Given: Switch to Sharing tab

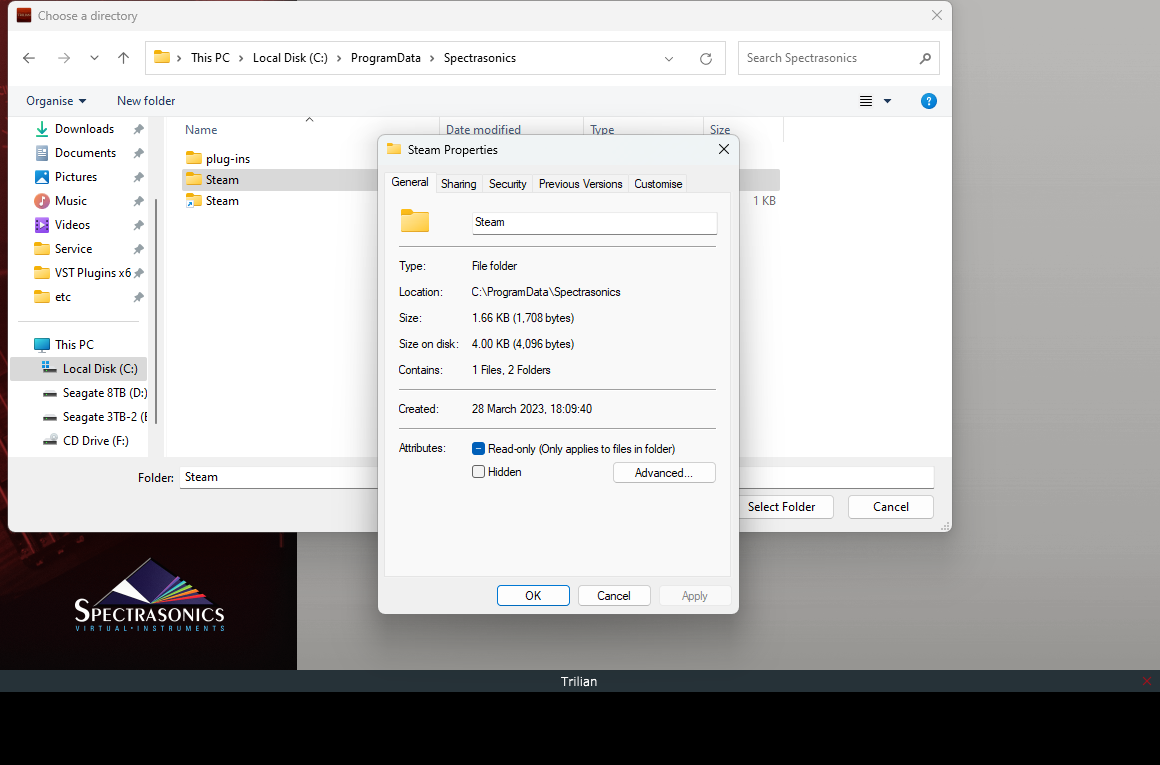Looking at the screenshot, I should 459,183.
